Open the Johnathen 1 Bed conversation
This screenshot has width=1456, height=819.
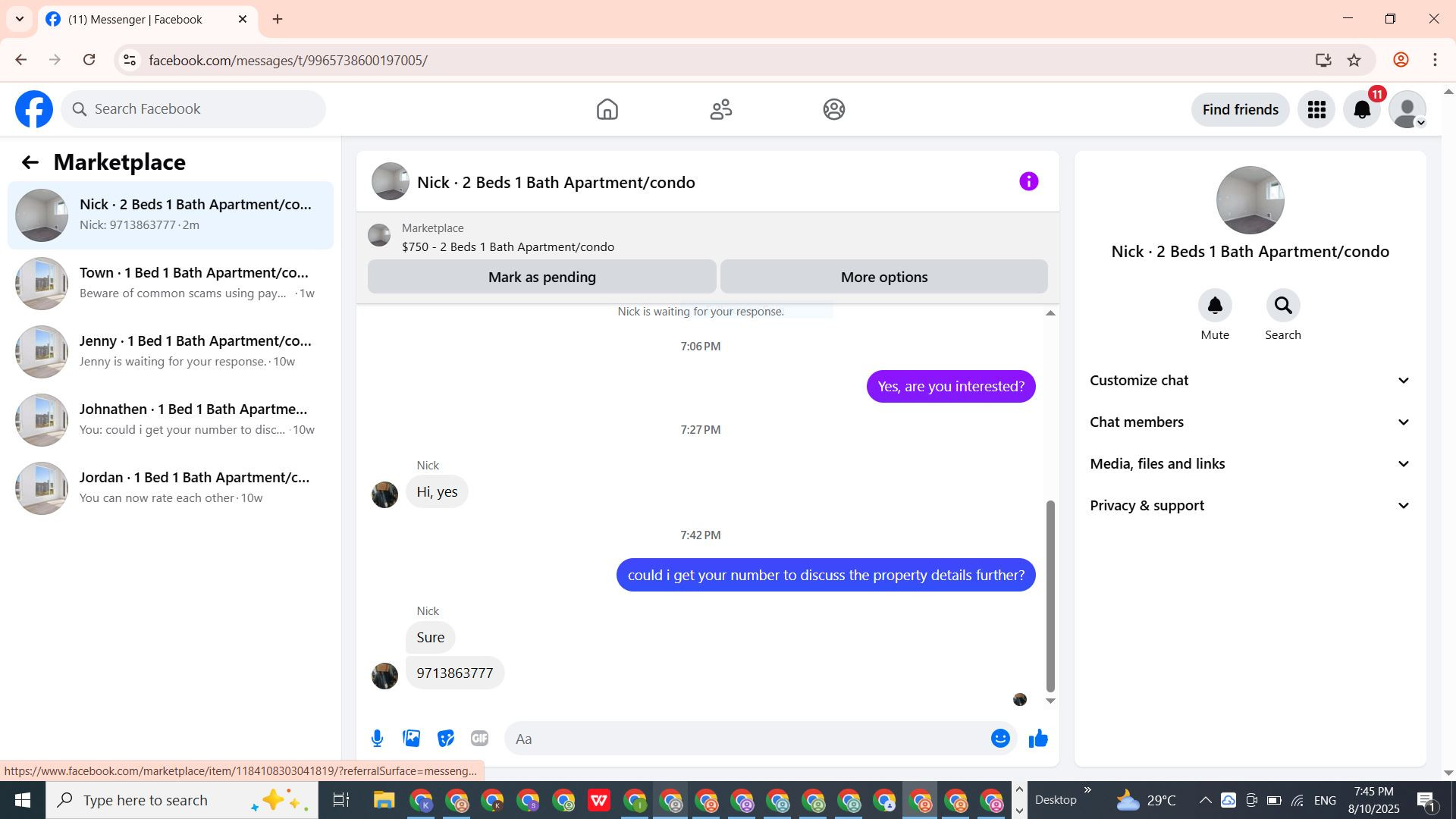click(171, 419)
